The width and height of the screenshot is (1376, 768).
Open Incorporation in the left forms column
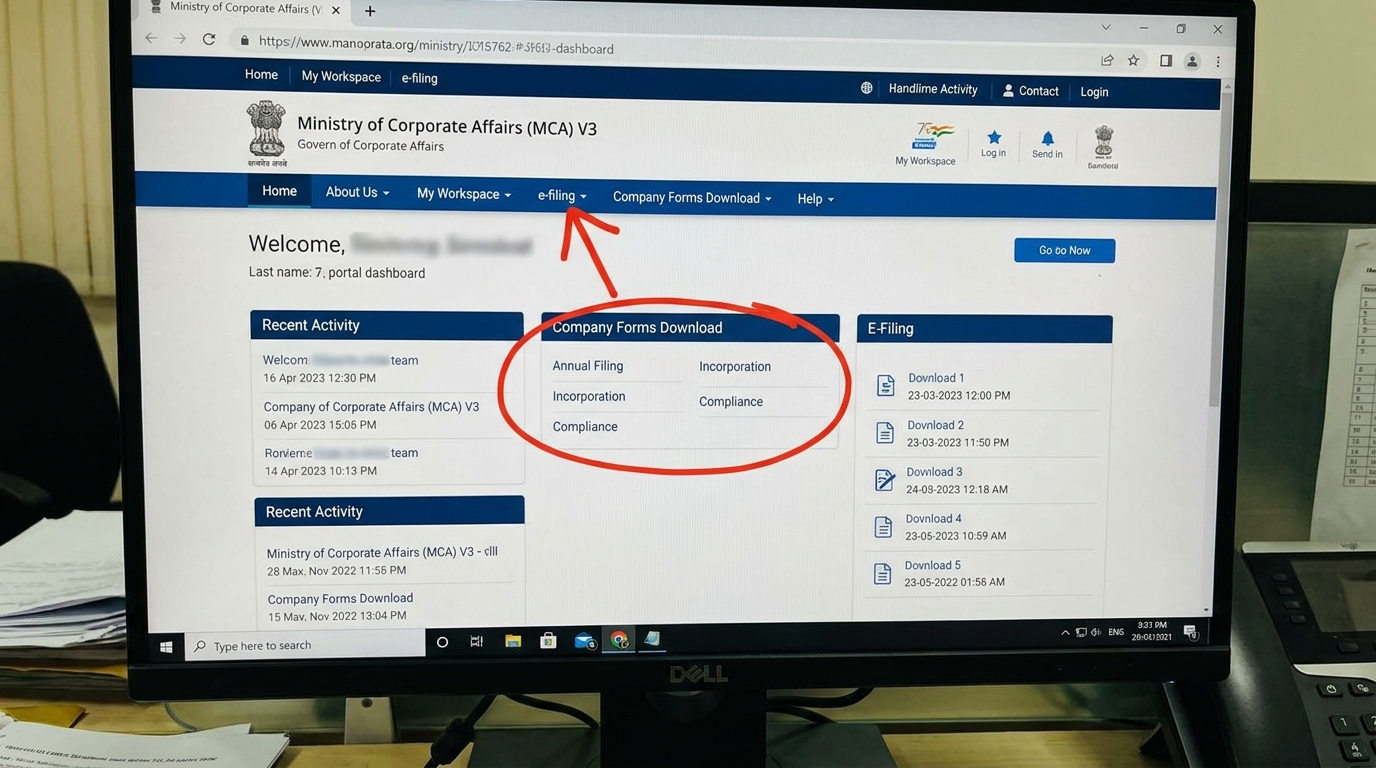[588, 396]
